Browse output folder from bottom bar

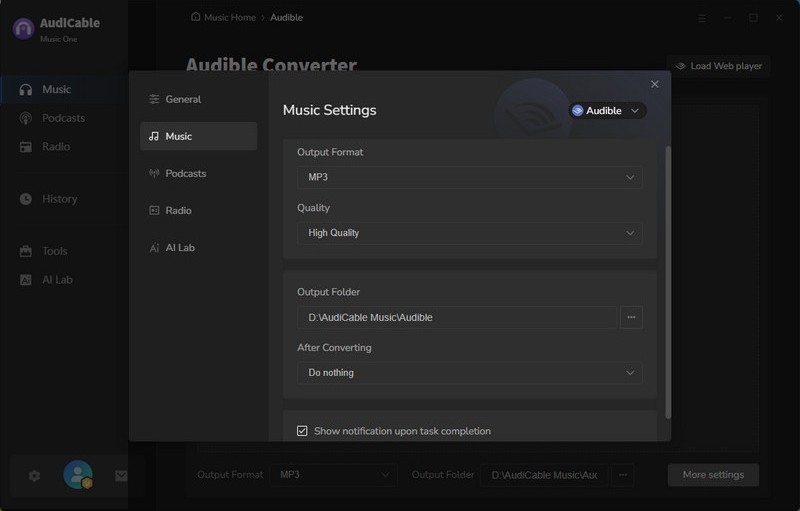coord(623,475)
